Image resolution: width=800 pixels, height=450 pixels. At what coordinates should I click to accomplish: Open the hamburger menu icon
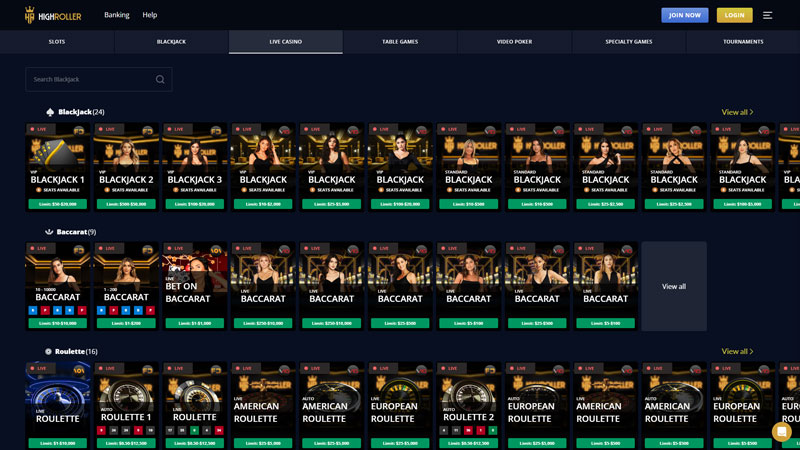click(x=767, y=15)
